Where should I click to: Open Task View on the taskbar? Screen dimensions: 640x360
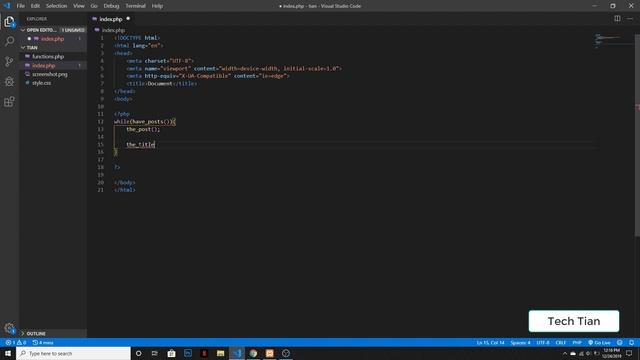click(x=155, y=353)
